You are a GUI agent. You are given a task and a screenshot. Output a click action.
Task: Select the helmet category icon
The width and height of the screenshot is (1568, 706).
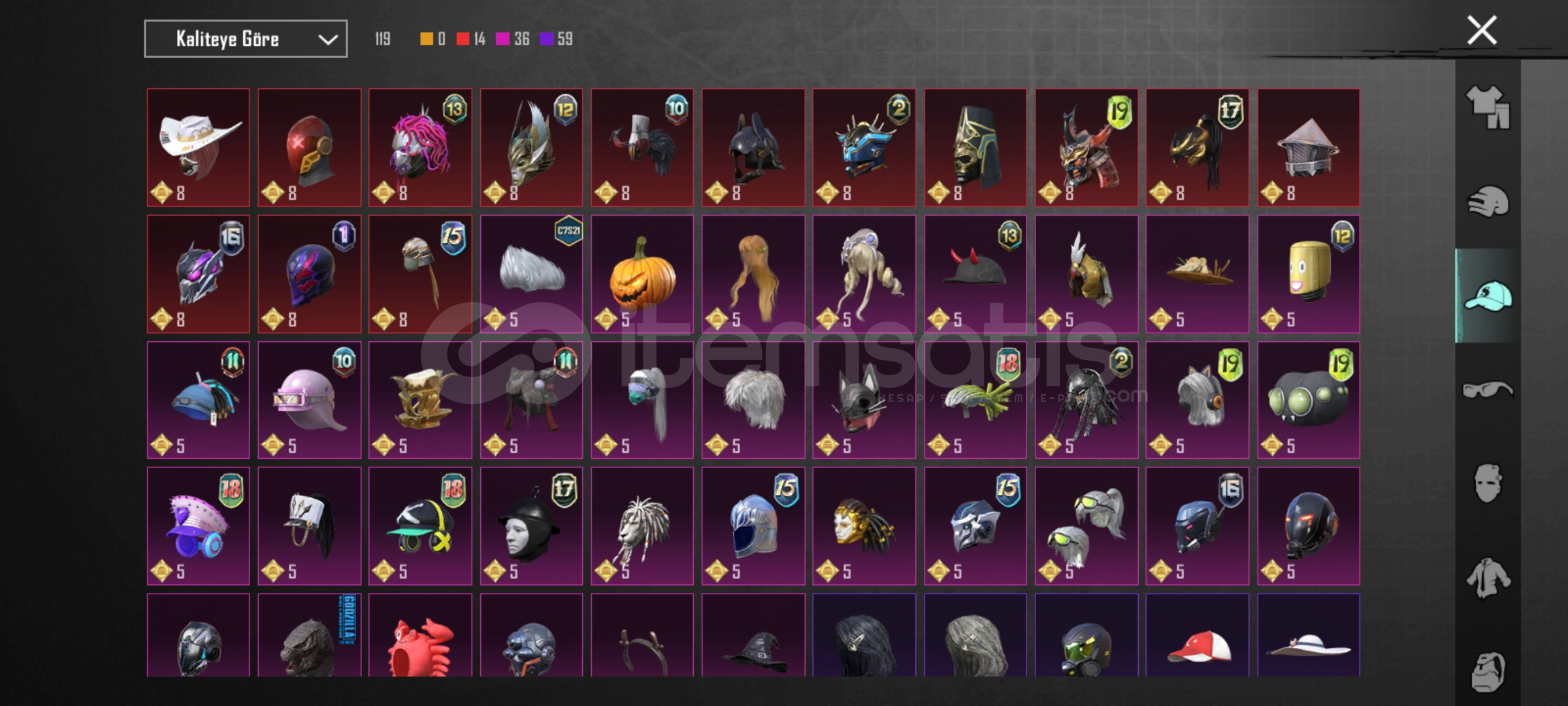click(1488, 201)
